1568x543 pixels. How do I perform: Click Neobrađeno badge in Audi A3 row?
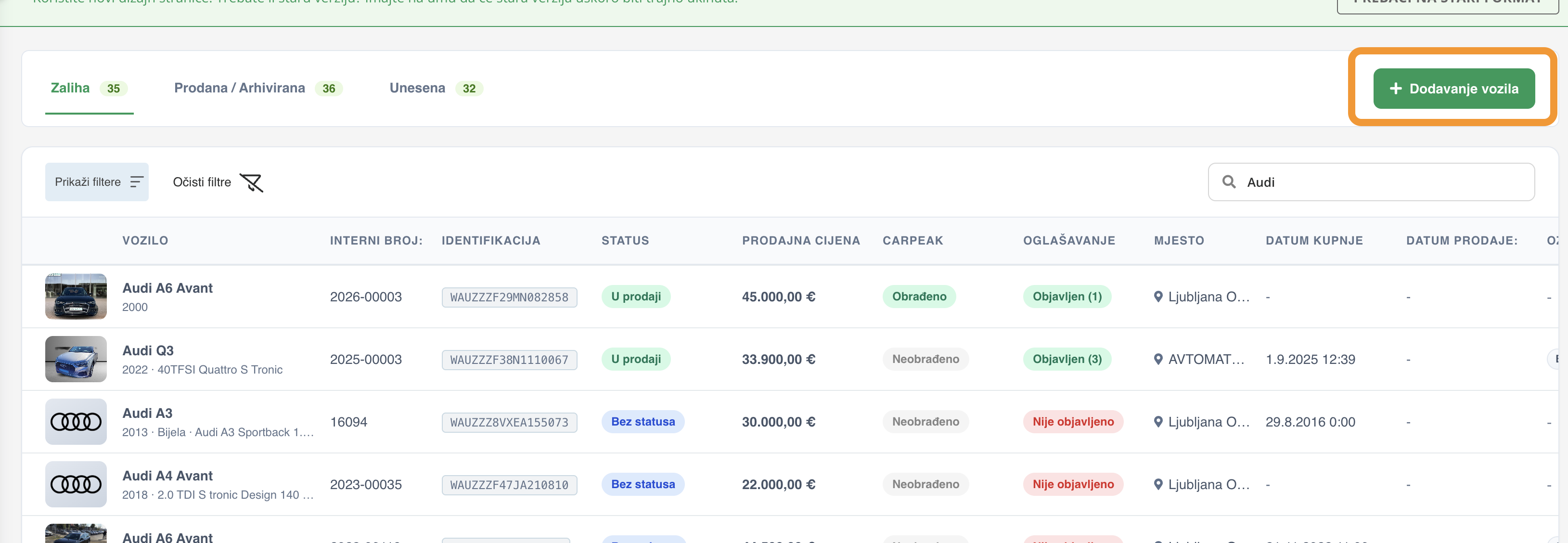pos(925,422)
